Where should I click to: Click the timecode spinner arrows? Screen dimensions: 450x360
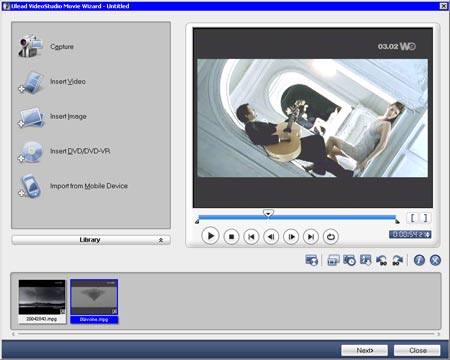point(428,235)
